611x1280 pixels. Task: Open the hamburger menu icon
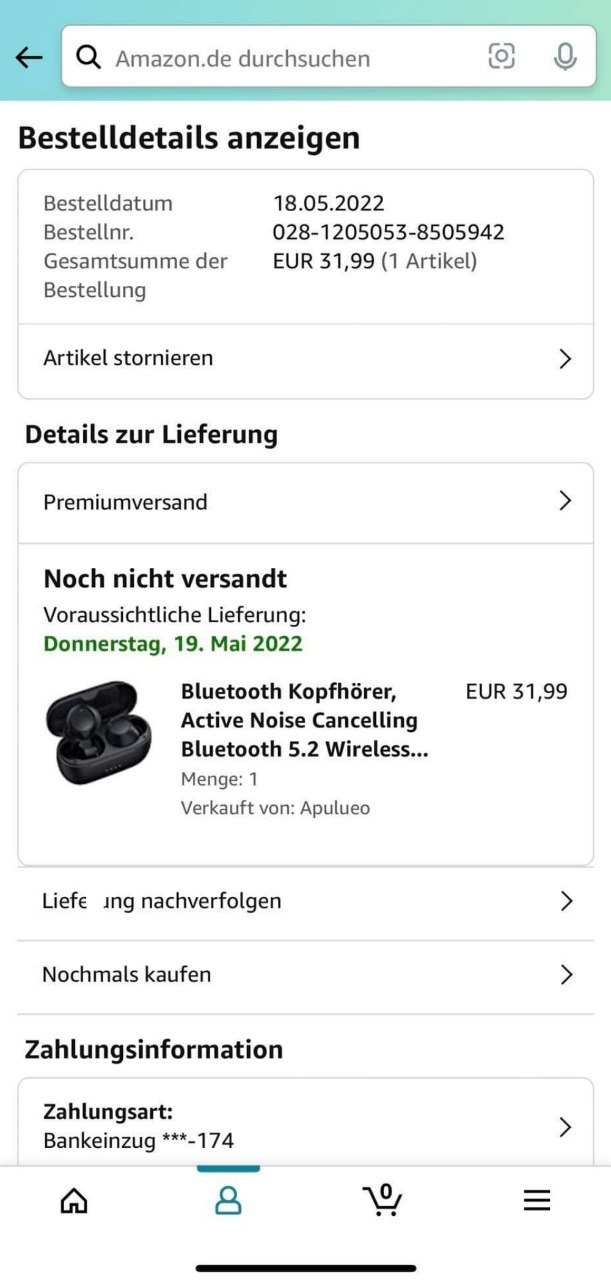[537, 1200]
